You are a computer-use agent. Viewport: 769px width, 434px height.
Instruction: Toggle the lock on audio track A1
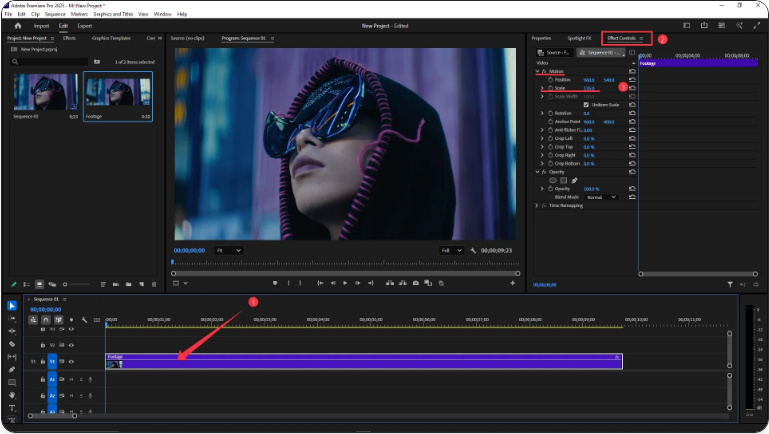41,380
